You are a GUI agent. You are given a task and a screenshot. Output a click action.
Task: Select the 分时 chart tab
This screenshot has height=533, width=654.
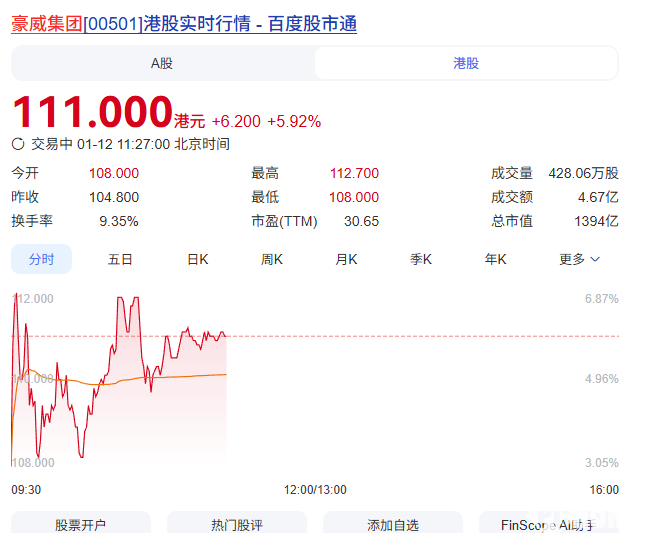tap(41, 259)
